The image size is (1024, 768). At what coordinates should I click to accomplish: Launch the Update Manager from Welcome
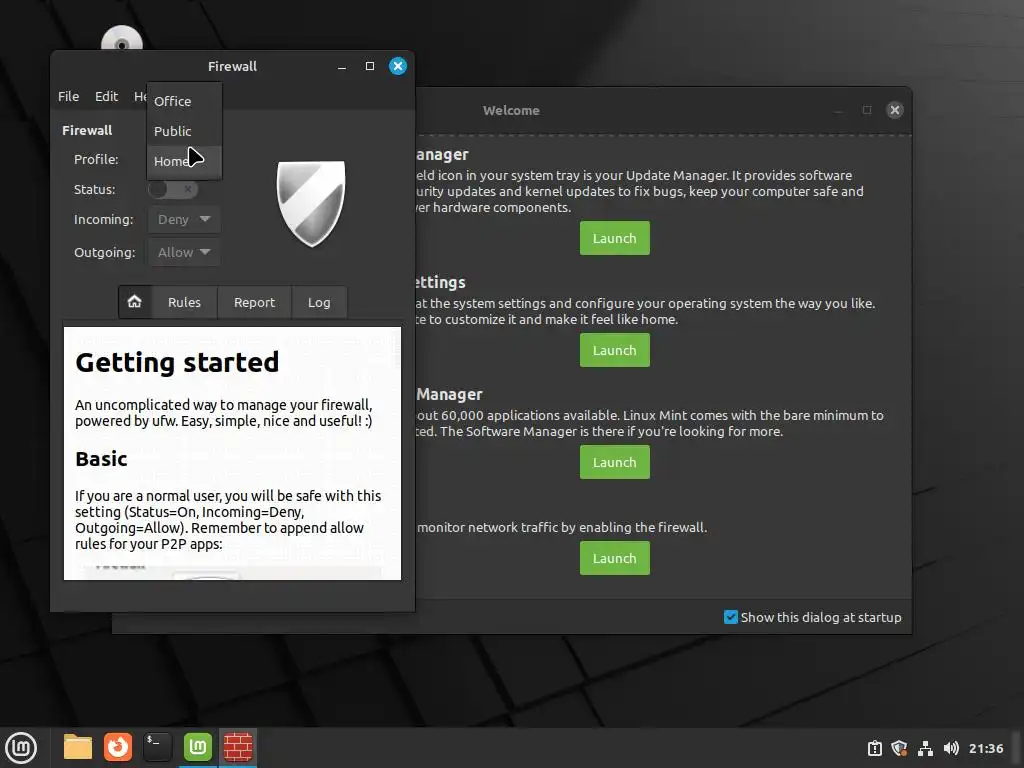tap(615, 238)
